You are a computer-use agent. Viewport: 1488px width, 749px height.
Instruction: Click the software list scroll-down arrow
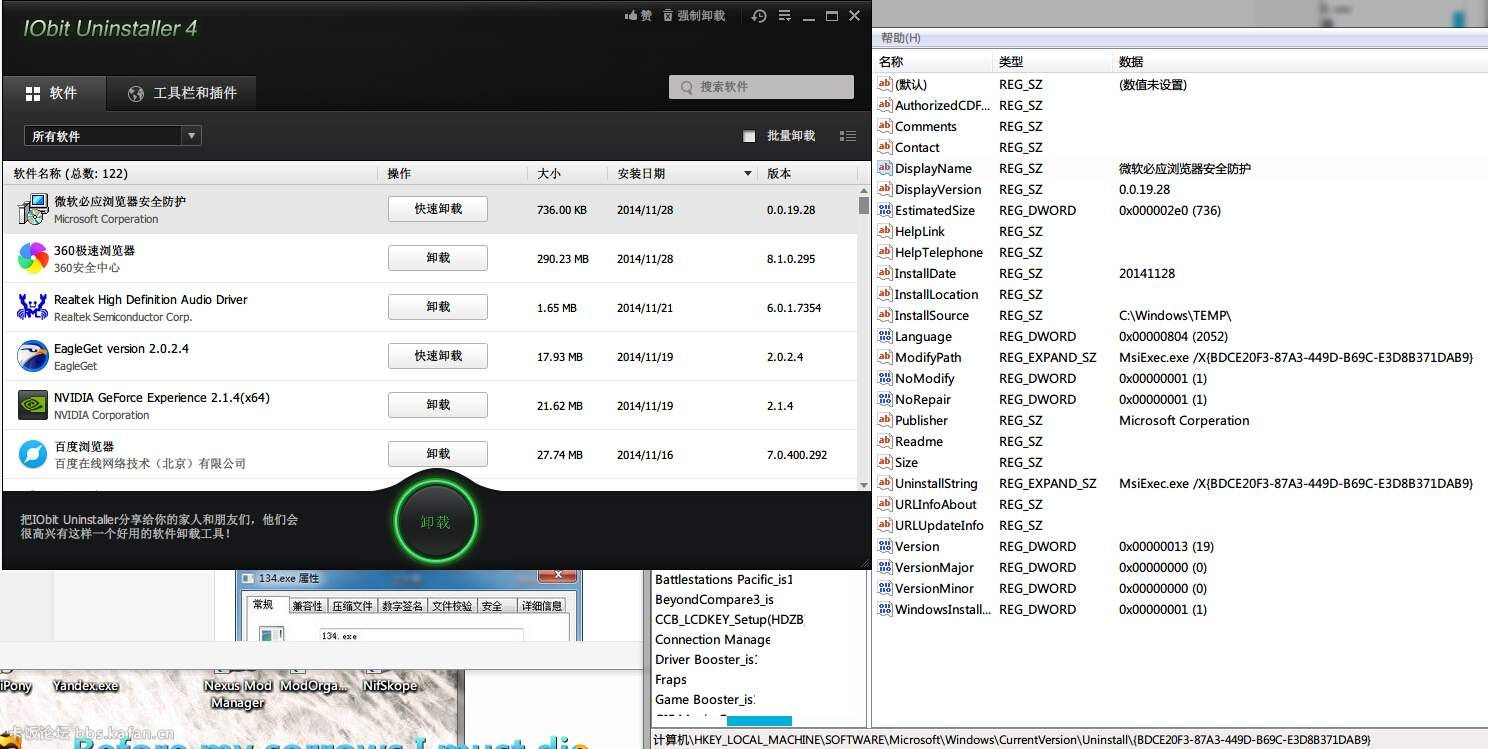[x=864, y=485]
